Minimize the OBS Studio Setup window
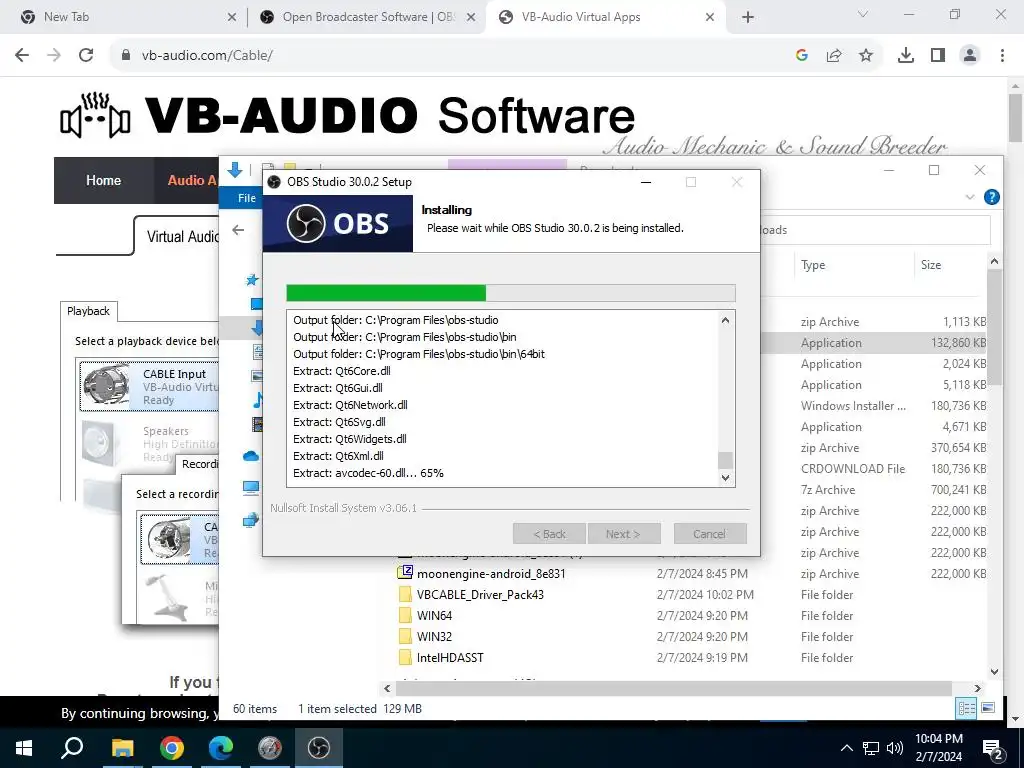Screen dimensions: 1024x768 click(x=646, y=182)
